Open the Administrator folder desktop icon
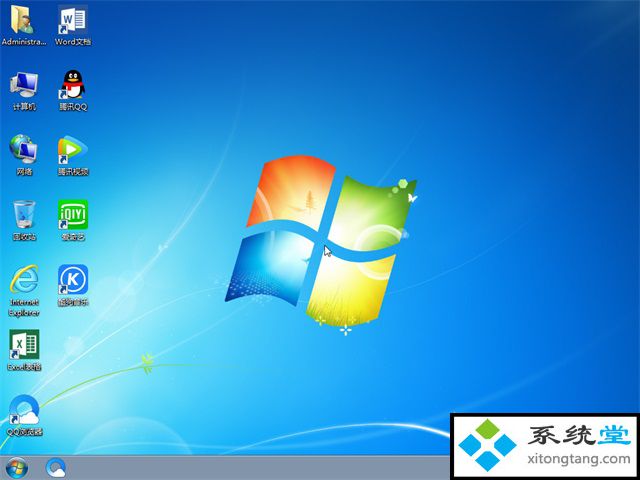The height and width of the screenshot is (480, 640). [x=24, y=25]
